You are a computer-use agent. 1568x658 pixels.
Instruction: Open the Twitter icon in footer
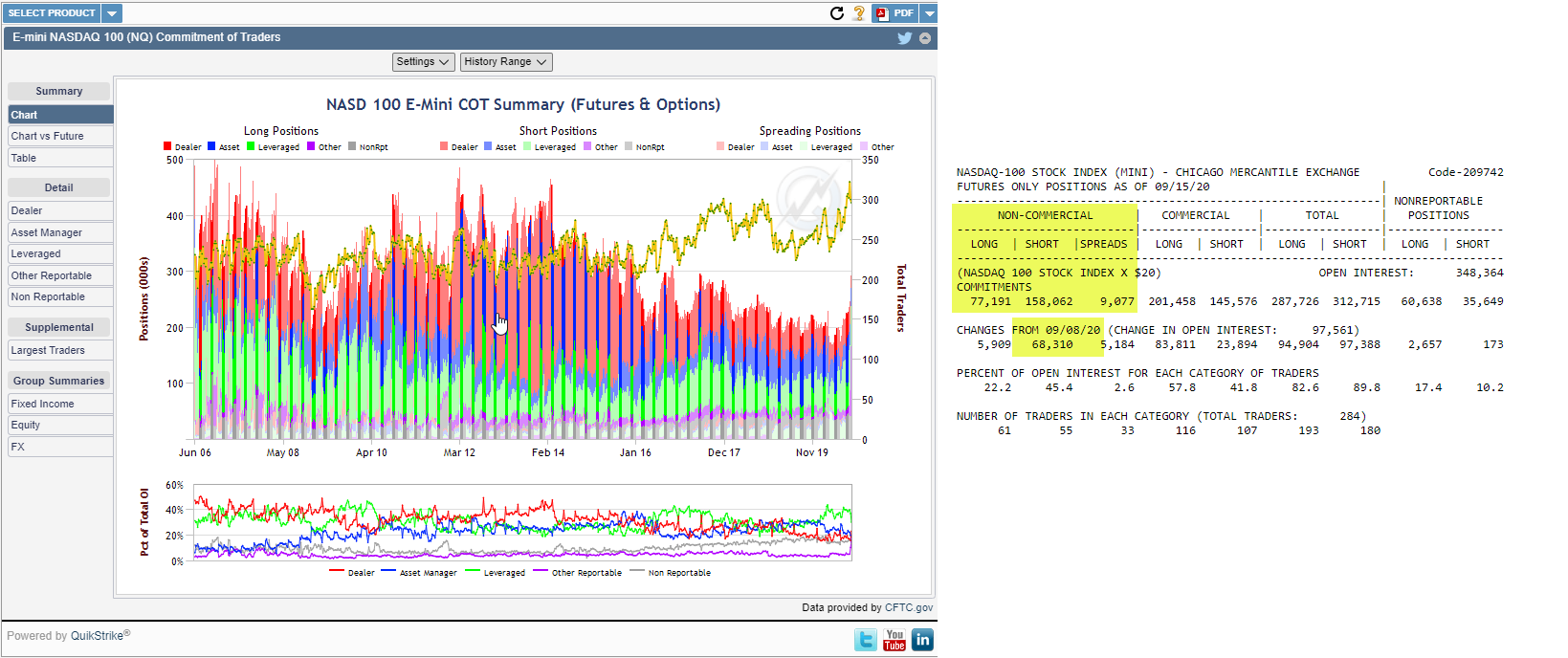[x=865, y=640]
